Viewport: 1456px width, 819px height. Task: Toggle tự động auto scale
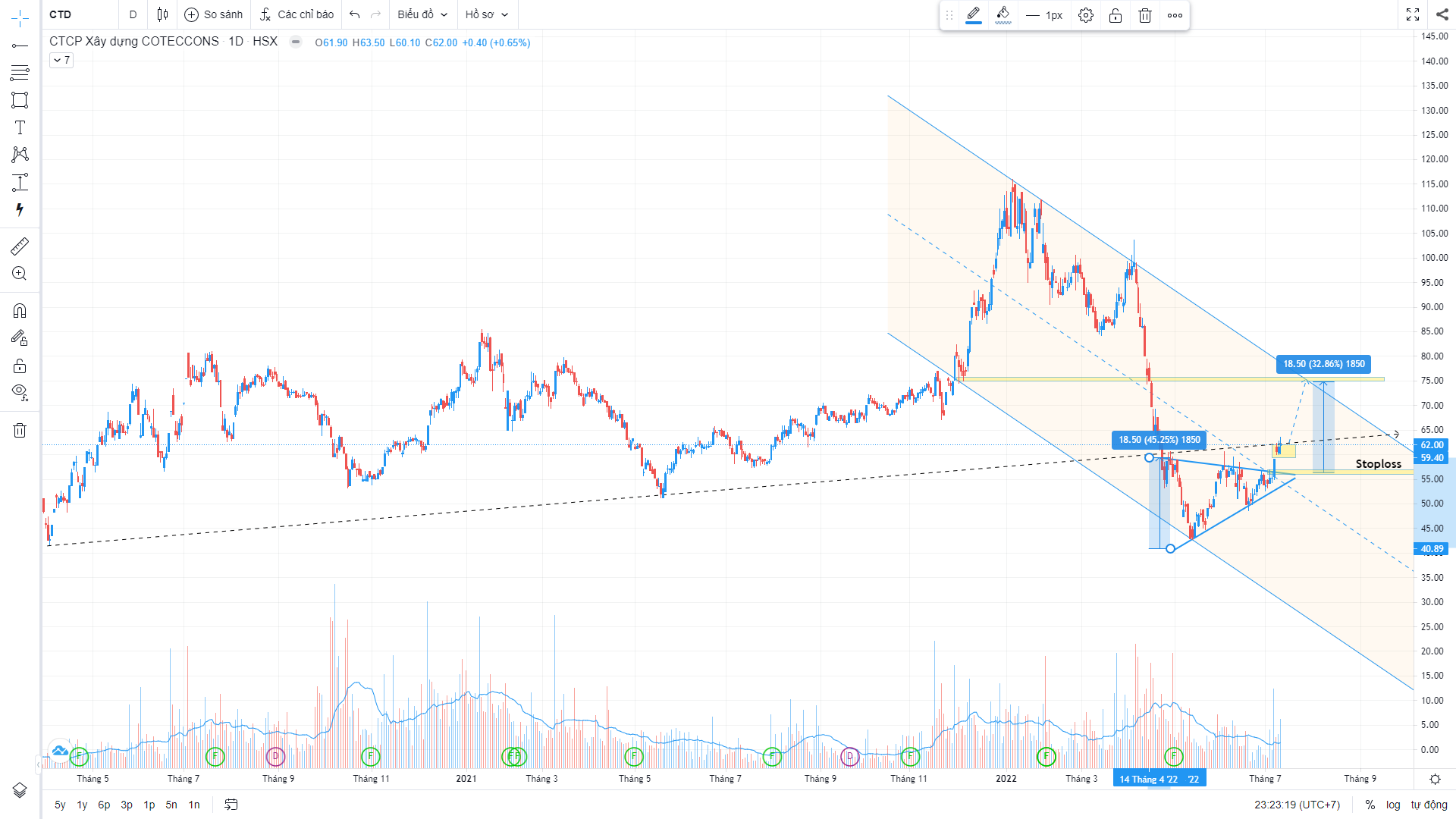(1429, 805)
